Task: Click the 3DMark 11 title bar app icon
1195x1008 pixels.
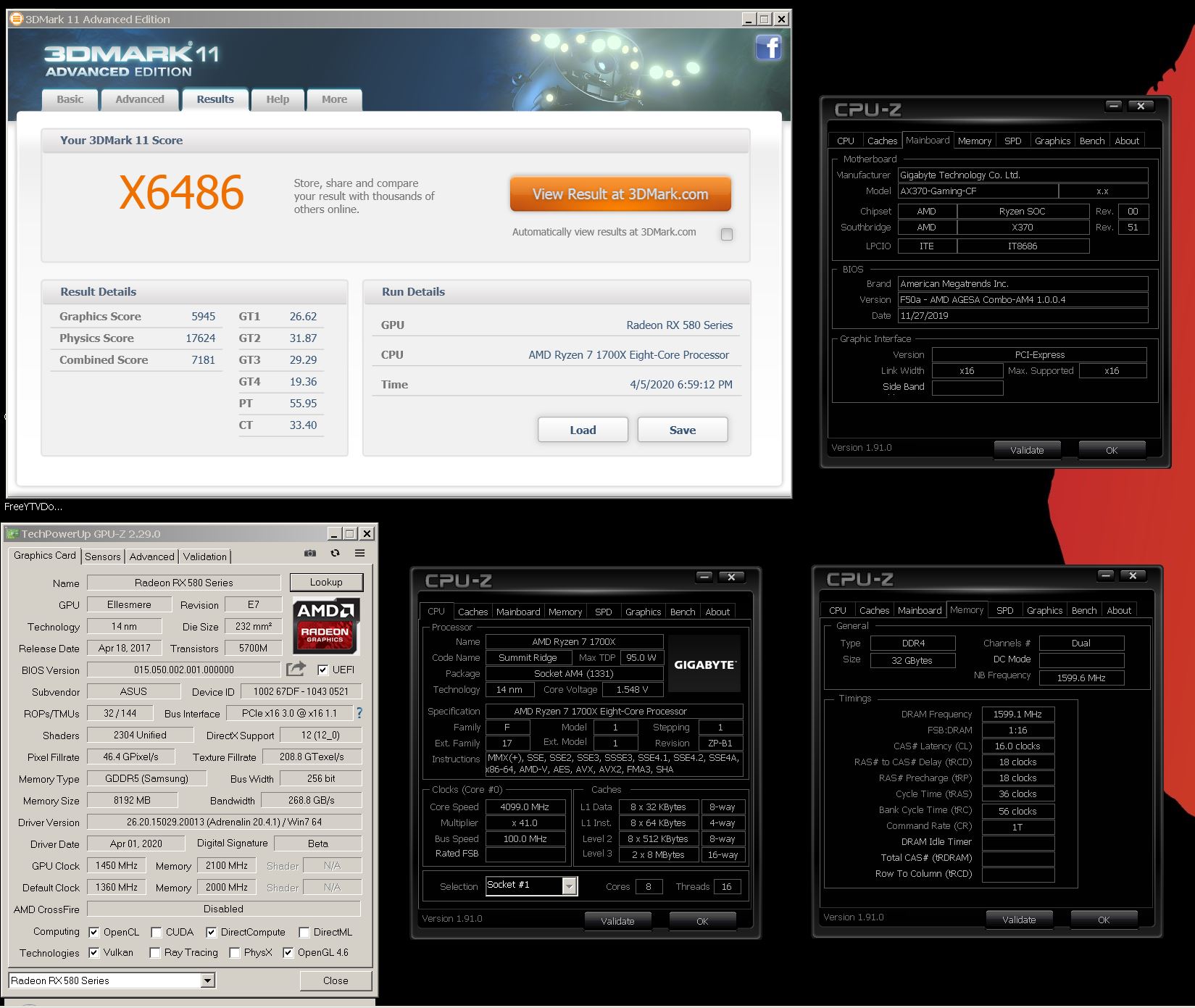Action: pos(16,19)
